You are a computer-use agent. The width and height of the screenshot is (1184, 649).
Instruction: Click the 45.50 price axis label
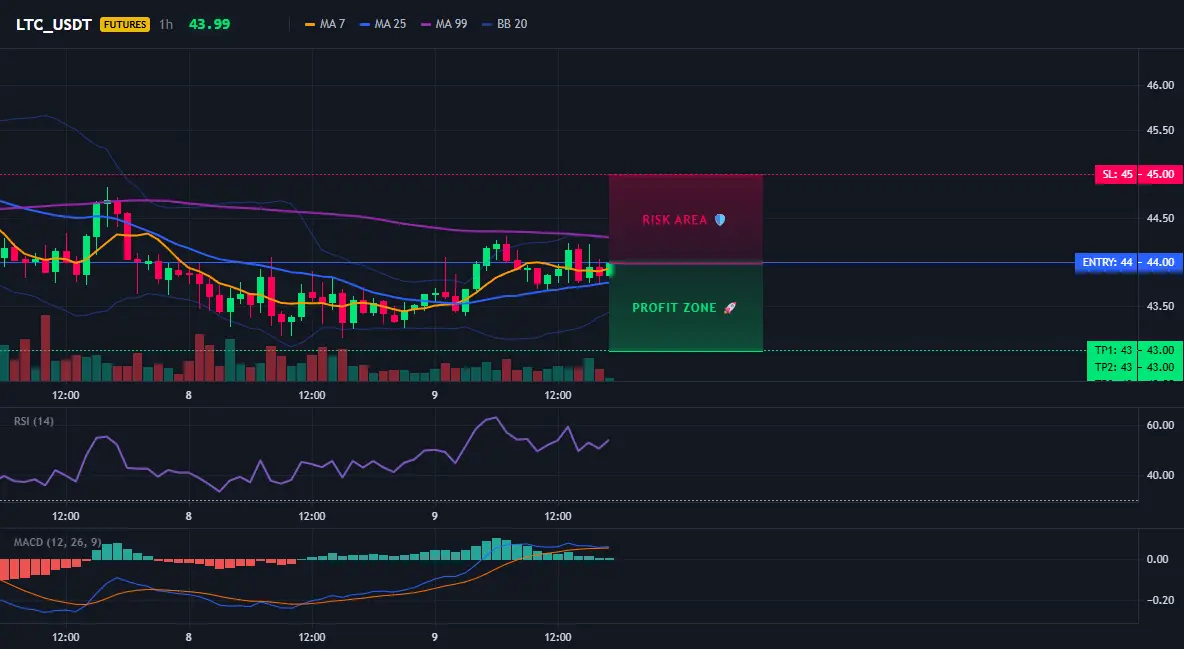(1161, 130)
